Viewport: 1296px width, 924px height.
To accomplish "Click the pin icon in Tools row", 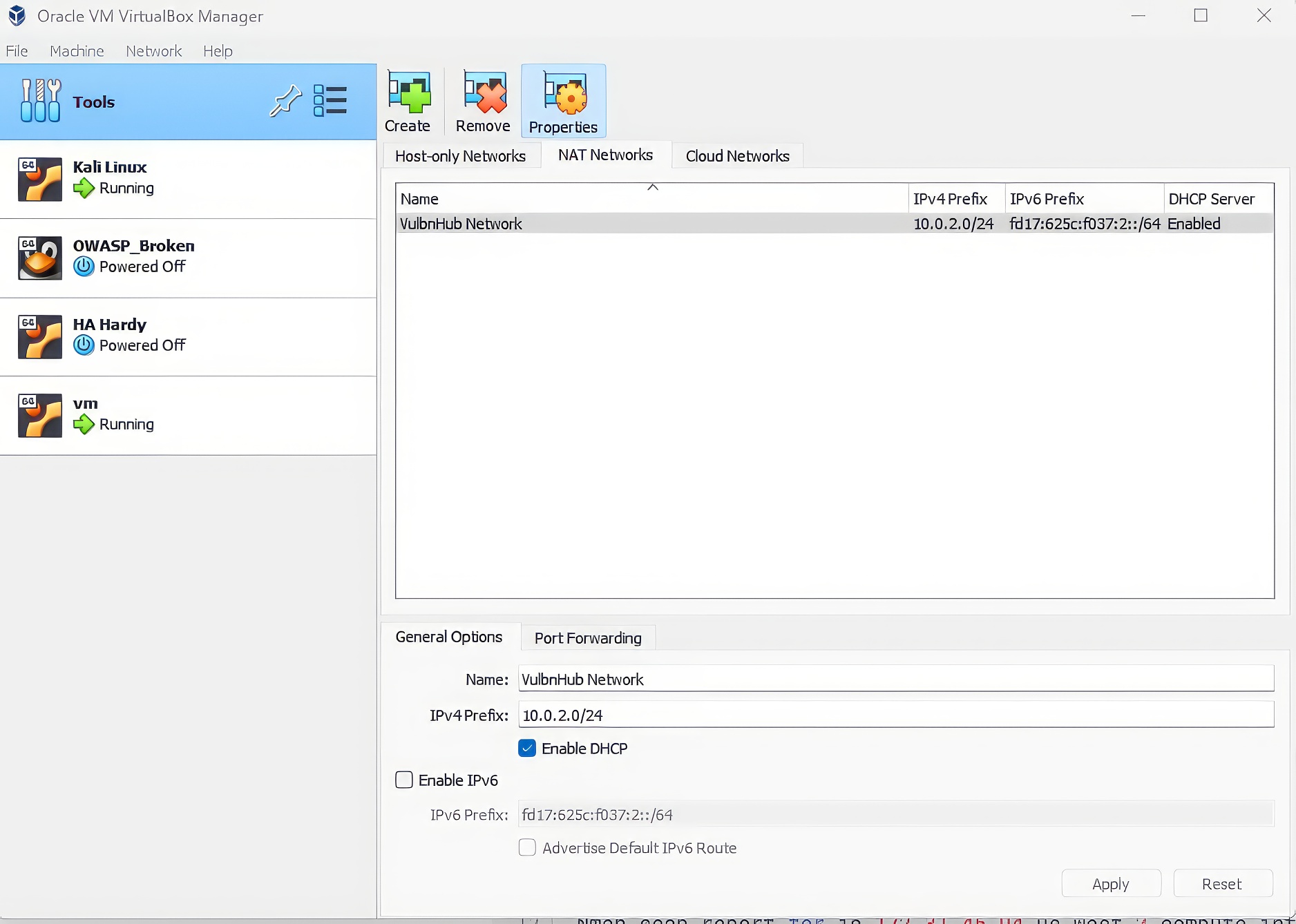I will click(285, 102).
